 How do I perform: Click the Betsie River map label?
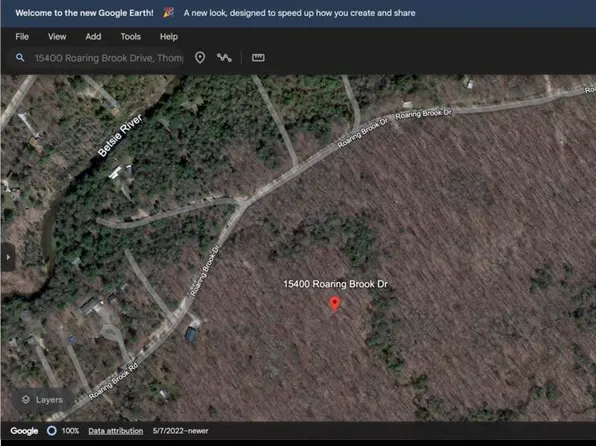(120, 135)
